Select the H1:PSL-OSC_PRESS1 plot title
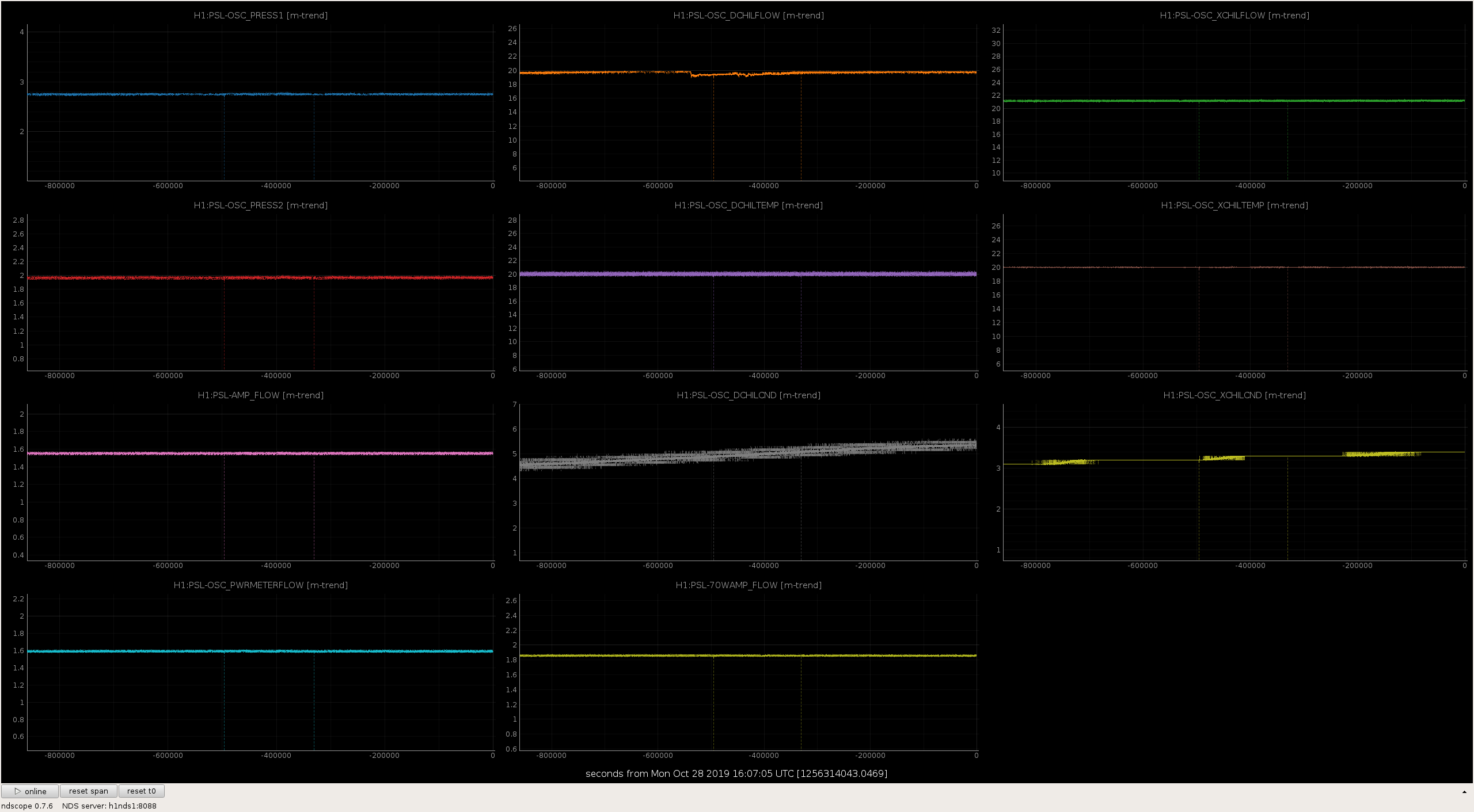Image resolution: width=1474 pixels, height=812 pixels. [x=261, y=16]
